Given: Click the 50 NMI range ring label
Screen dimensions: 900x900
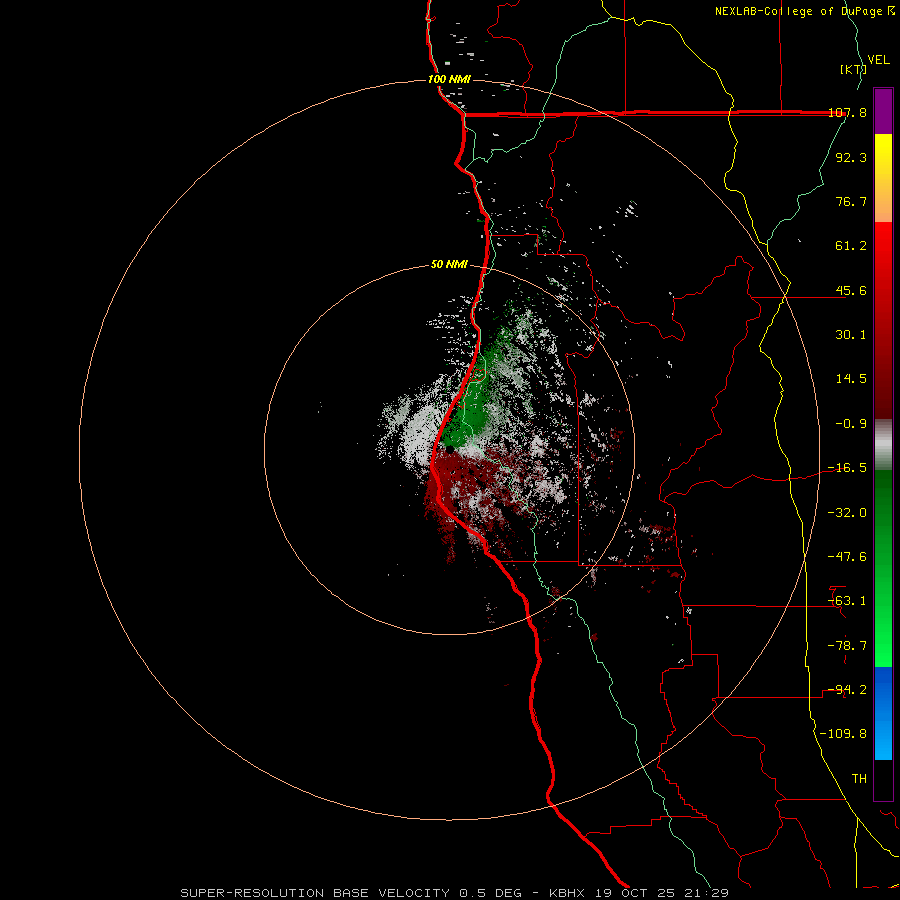Looking at the screenshot, I should [x=449, y=265].
